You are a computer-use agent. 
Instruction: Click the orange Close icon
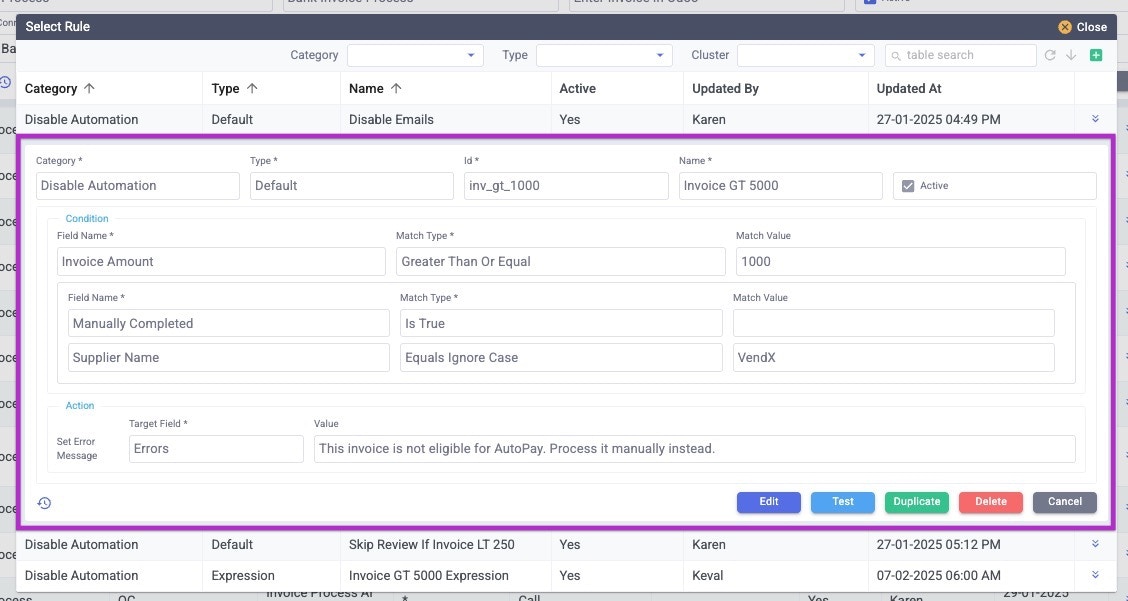click(x=1065, y=27)
